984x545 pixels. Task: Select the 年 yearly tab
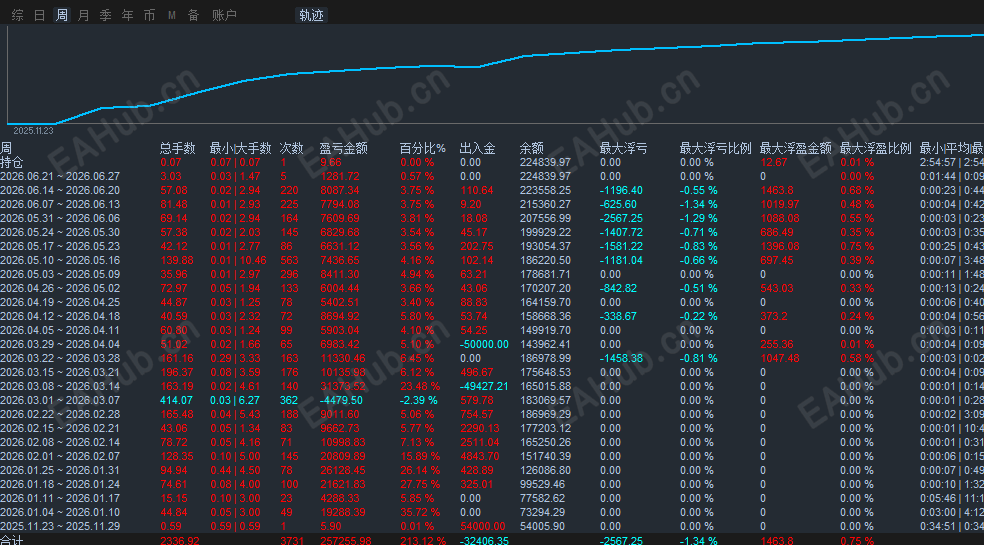[x=127, y=15]
